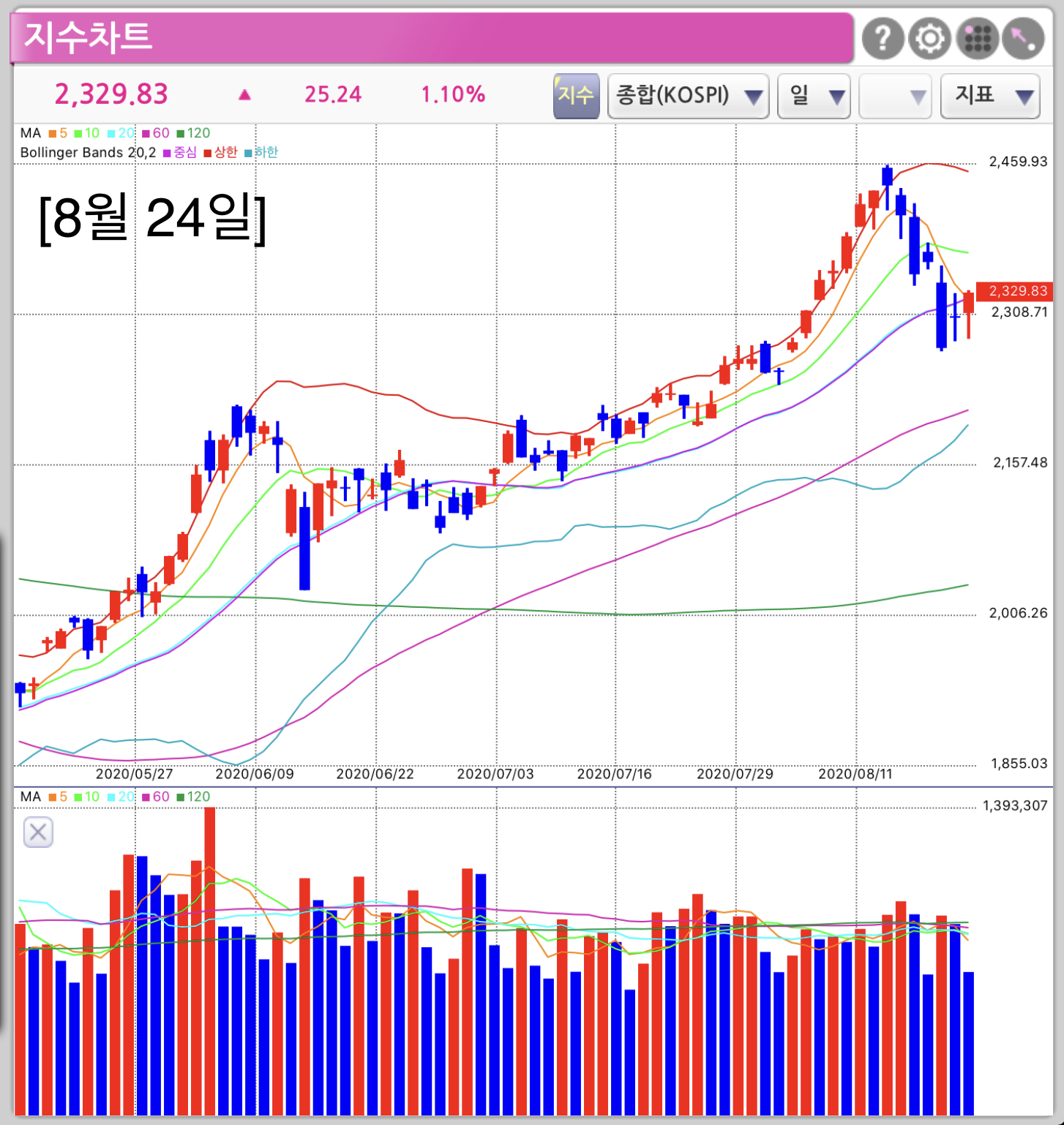Click the 2,006.26 axis label
1064x1125 pixels.
click(1018, 613)
